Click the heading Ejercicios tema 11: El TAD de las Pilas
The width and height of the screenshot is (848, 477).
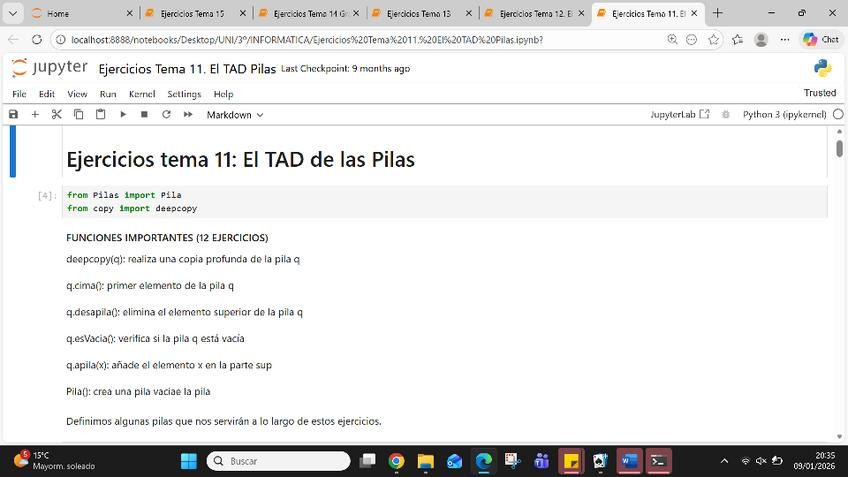(x=241, y=160)
